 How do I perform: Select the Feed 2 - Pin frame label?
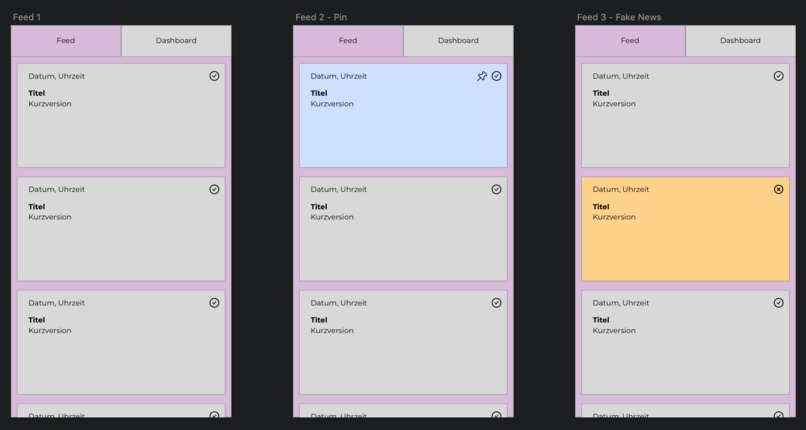321,17
